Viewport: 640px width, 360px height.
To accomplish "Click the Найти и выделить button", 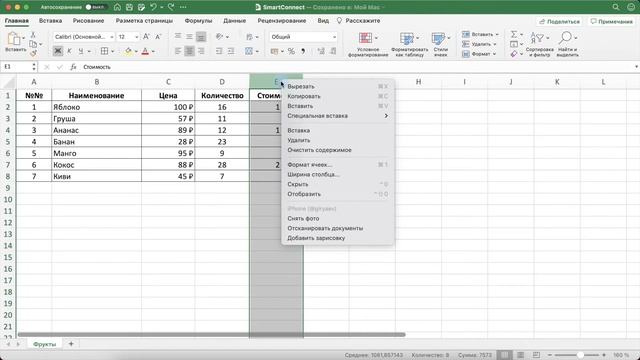I will [567, 44].
